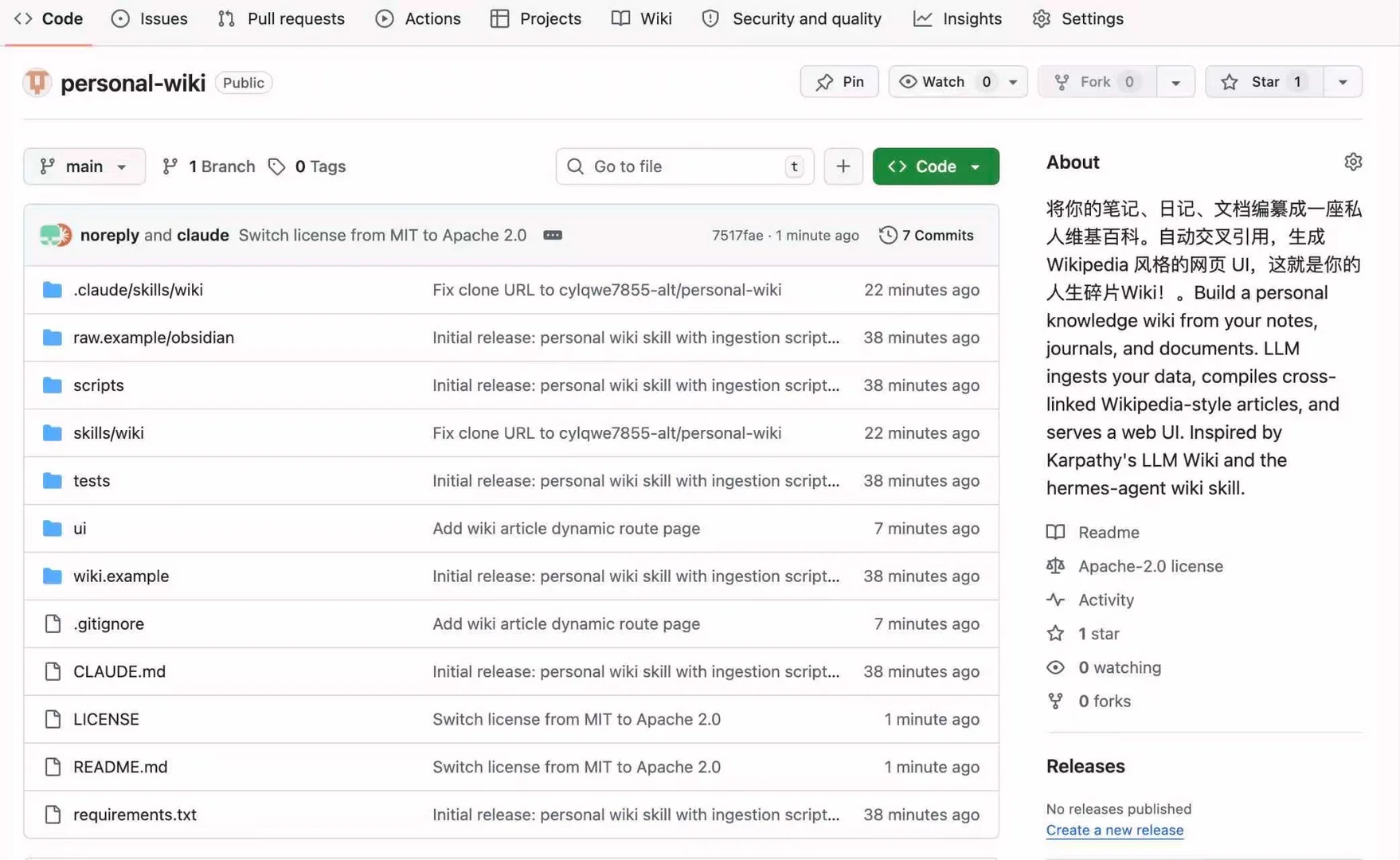
Task: Click file icon beside requirements.txt
Action: pyautogui.click(x=53, y=815)
